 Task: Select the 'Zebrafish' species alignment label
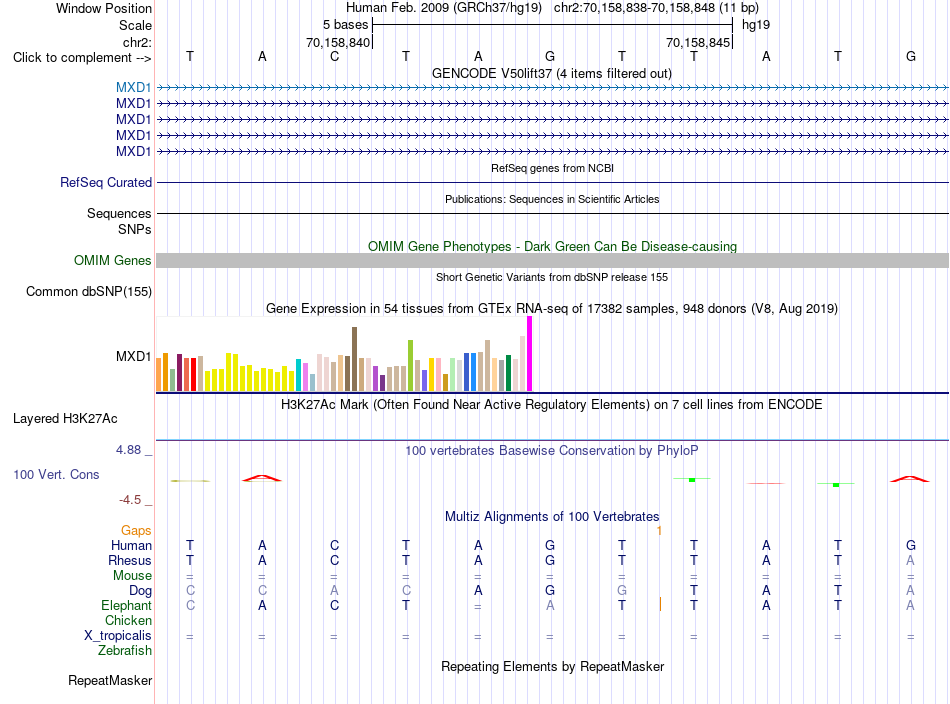point(125,651)
